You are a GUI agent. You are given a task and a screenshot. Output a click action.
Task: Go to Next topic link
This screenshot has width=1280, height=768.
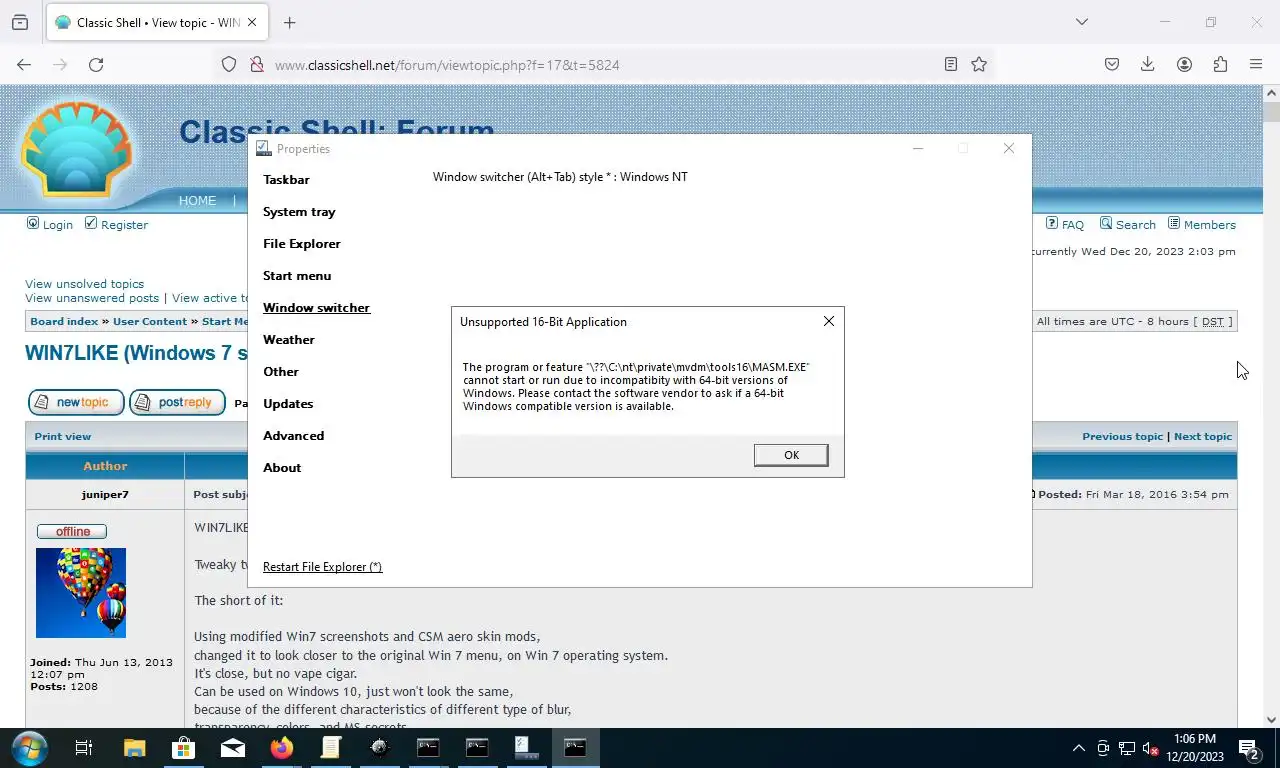(1203, 437)
